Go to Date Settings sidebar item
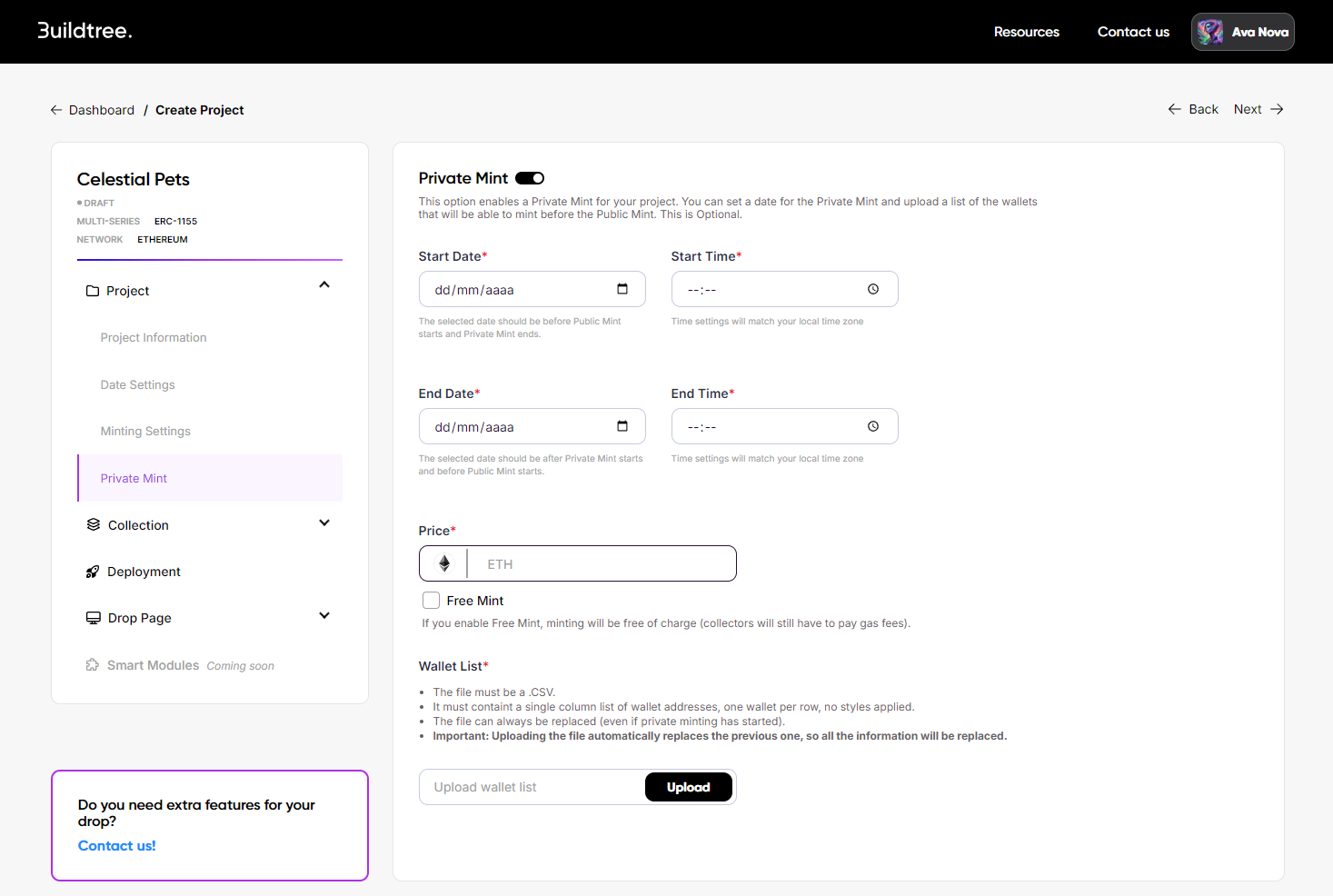This screenshot has height=896, width=1333. click(138, 385)
